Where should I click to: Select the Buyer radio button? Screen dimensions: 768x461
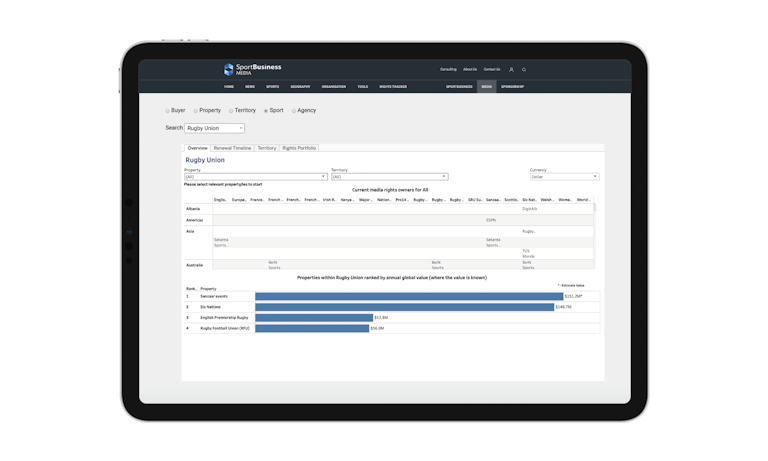[168, 111]
